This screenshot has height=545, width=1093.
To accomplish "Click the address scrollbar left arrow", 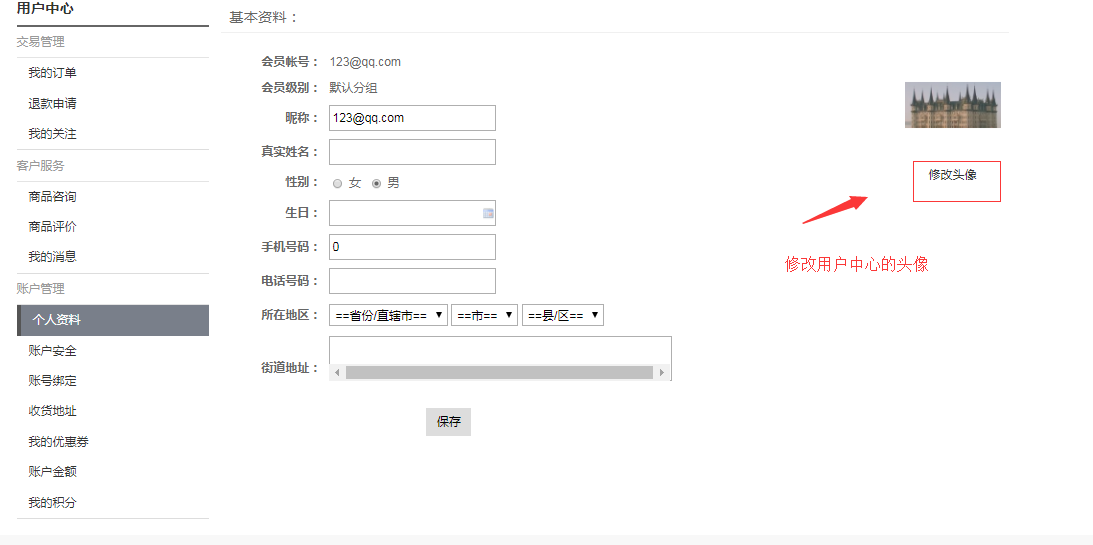I will tap(337, 373).
